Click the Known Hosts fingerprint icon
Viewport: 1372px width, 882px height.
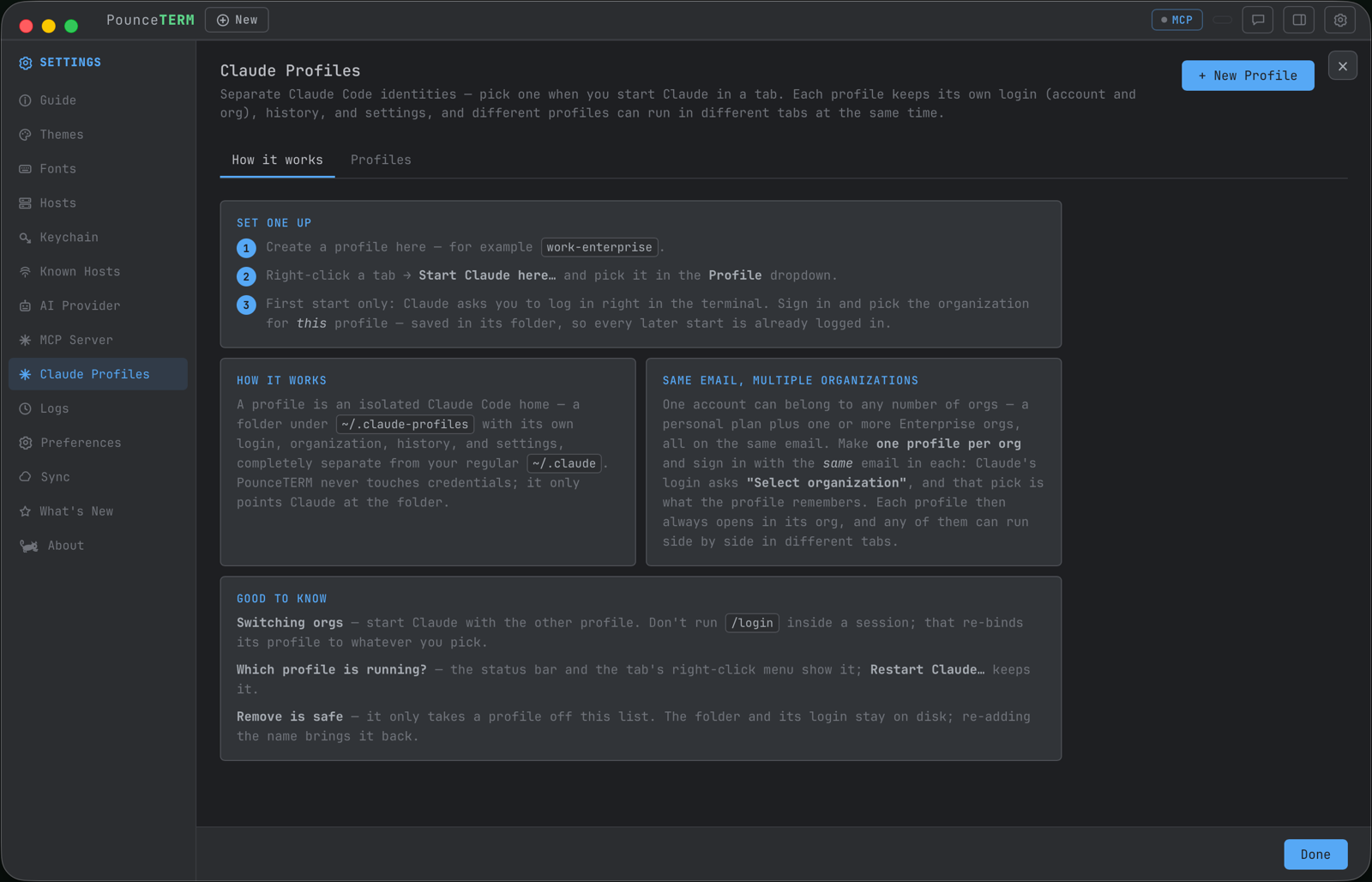pos(25,272)
